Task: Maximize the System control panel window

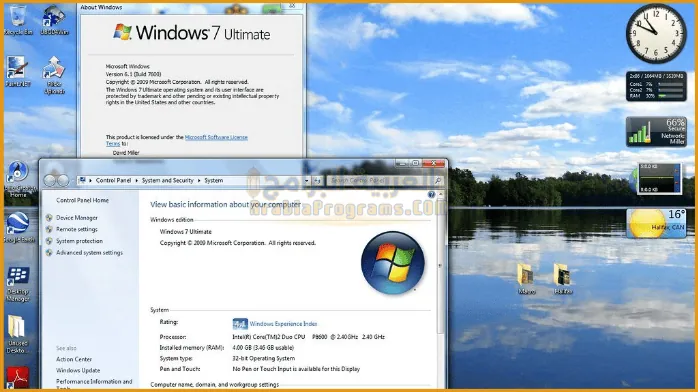Action: tap(415, 163)
